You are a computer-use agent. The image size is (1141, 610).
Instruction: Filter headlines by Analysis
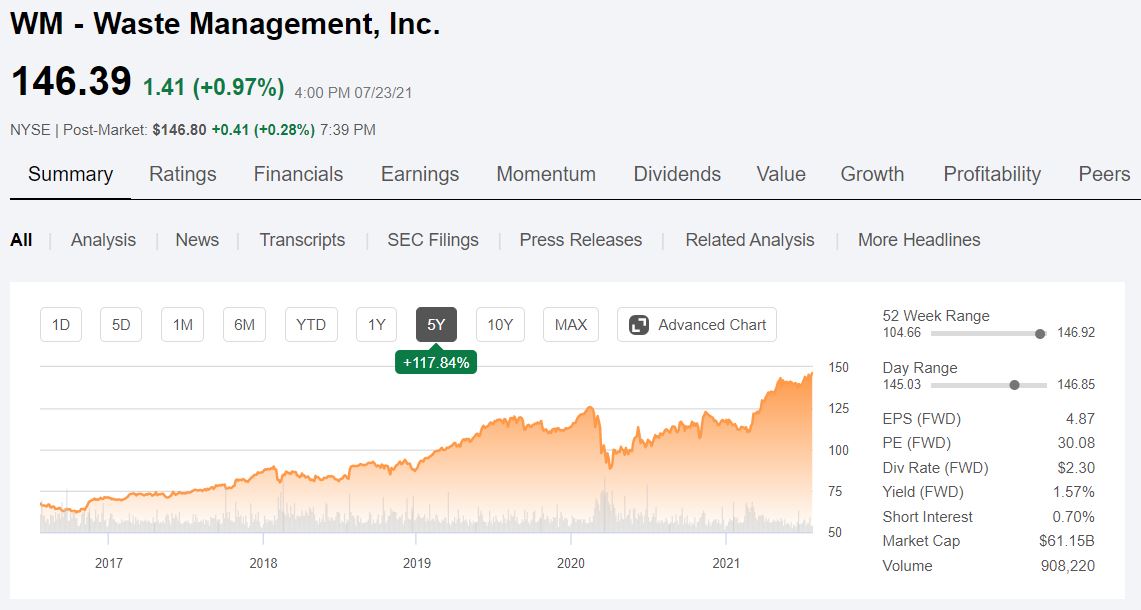coord(103,239)
